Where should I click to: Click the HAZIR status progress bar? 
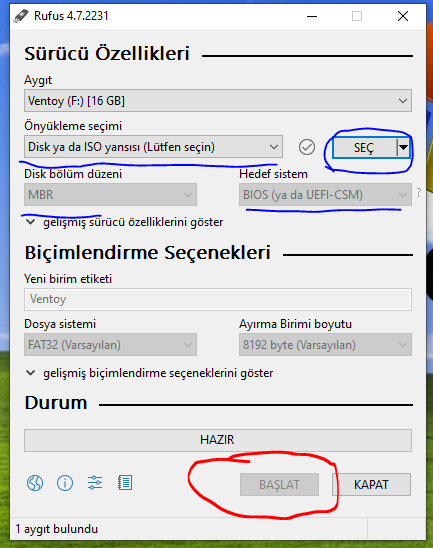click(218, 440)
